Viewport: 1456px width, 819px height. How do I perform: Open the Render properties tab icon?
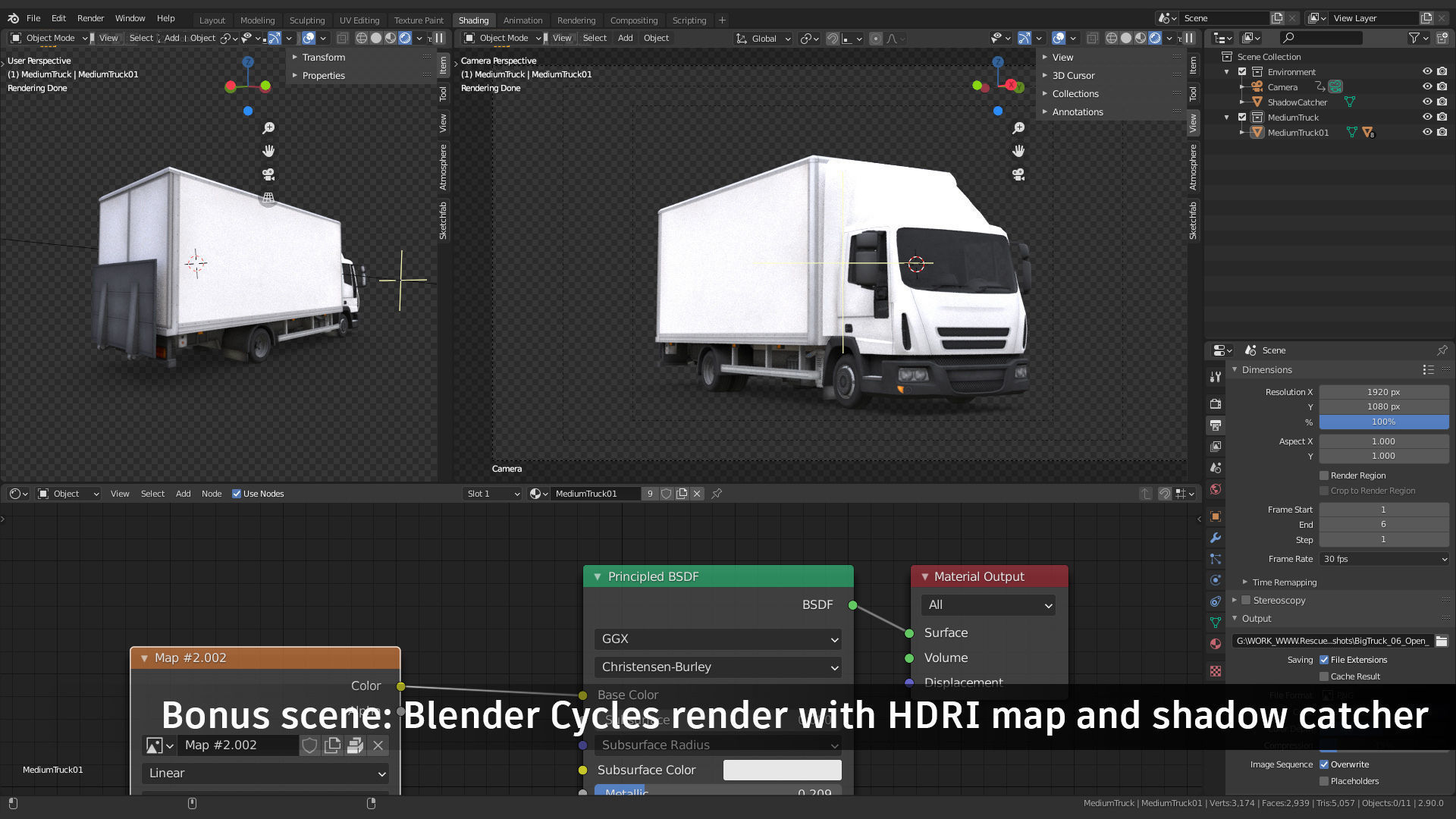(1216, 403)
